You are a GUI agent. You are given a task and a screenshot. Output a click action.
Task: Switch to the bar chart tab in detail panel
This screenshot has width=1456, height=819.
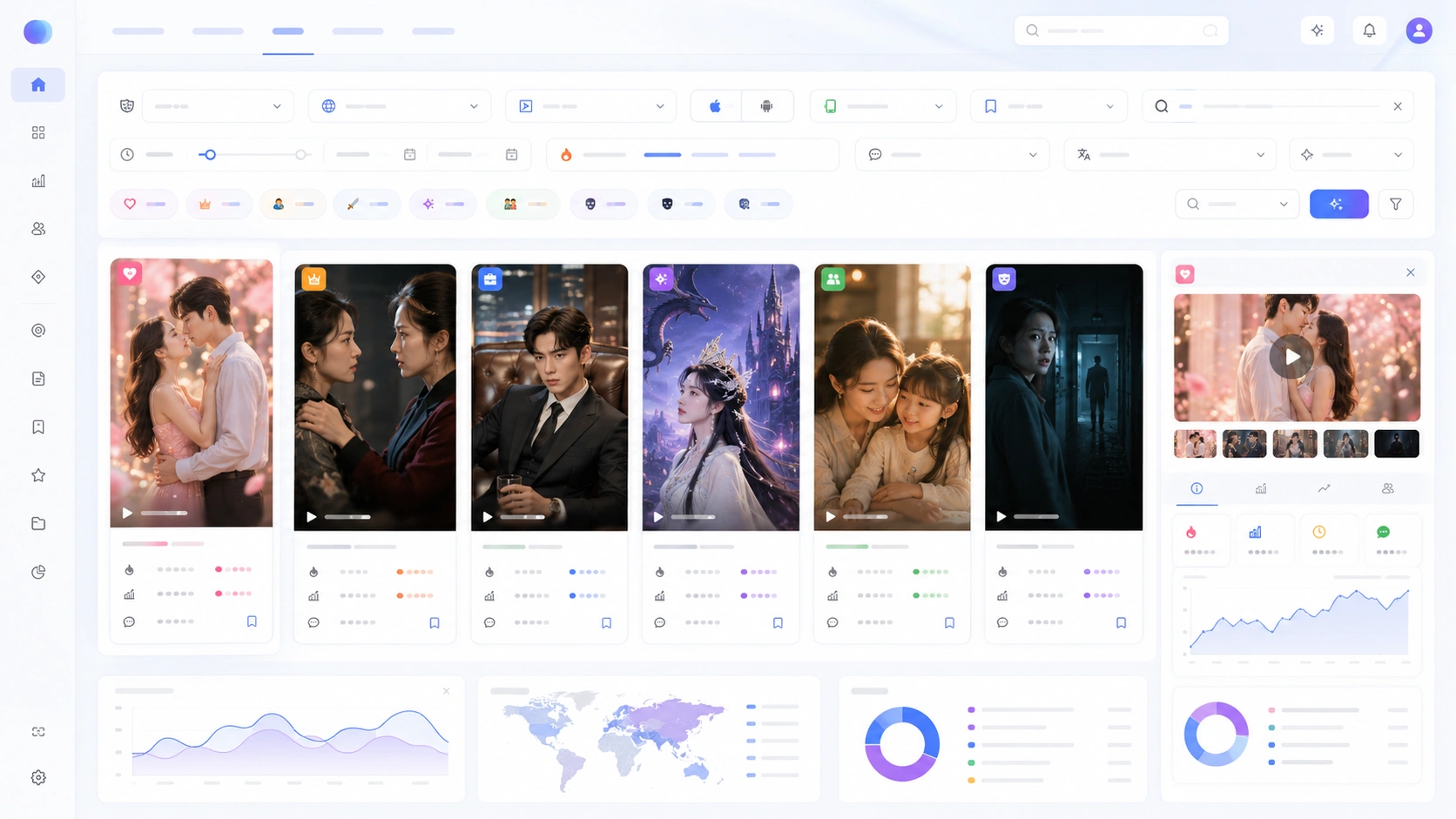tap(1260, 488)
